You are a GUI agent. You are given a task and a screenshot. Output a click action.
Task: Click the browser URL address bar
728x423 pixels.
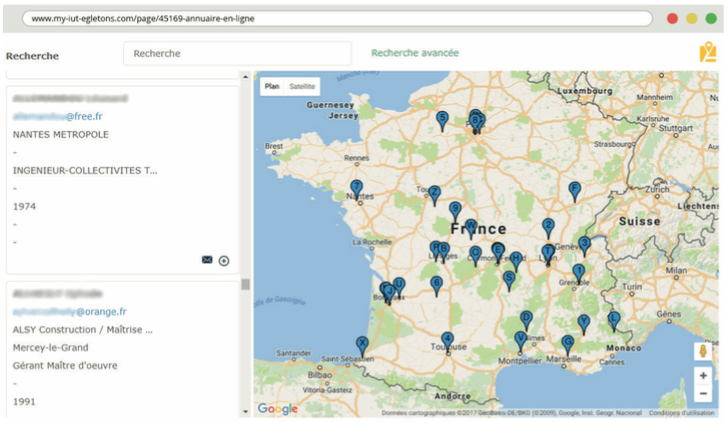[x=337, y=19]
